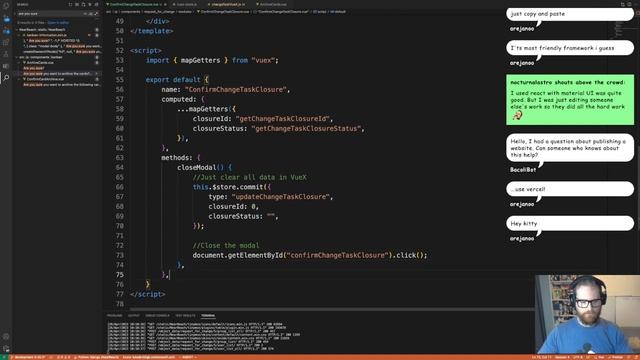Toggle Match Whole Word in search box

coord(90,14)
